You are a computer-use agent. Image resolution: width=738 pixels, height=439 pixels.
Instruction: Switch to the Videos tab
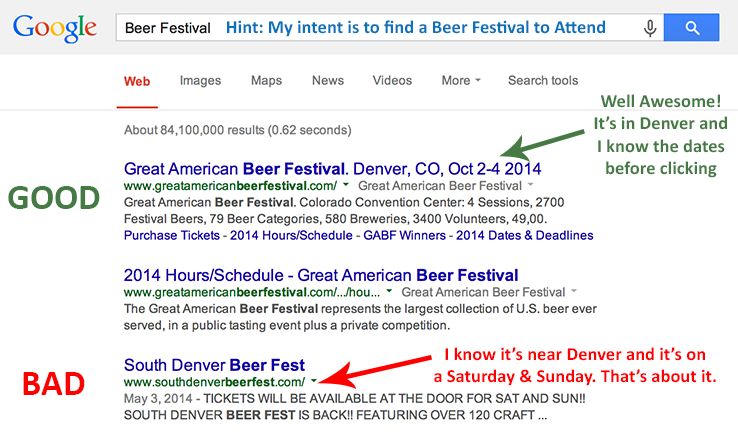tap(392, 81)
